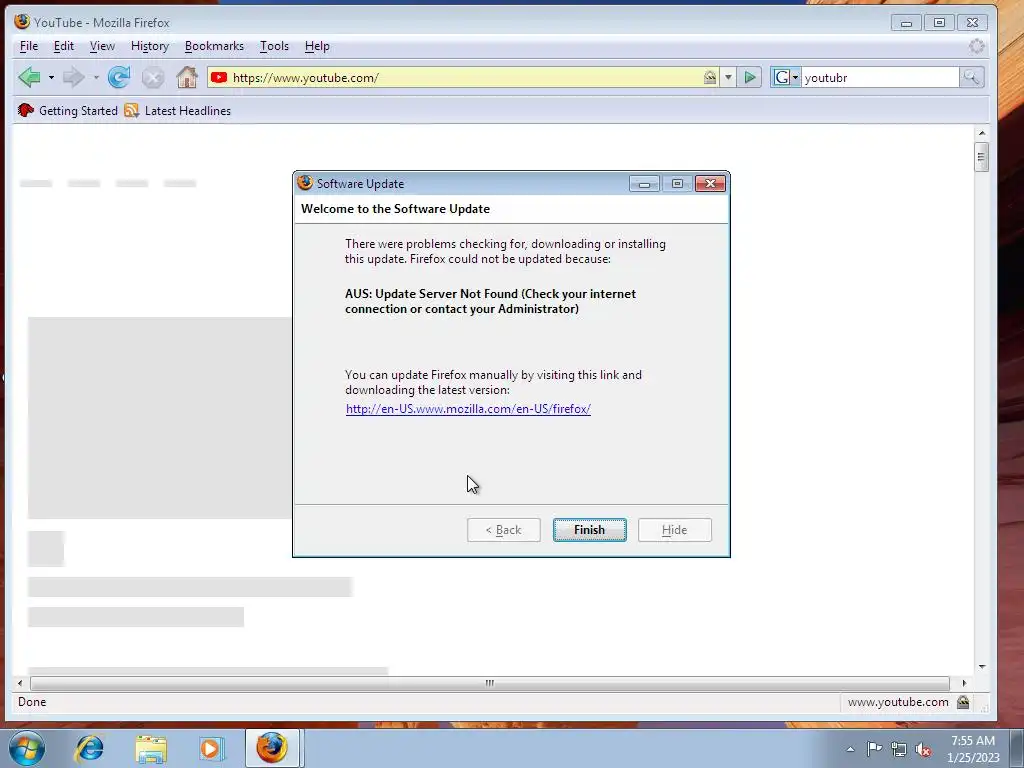1024x768 pixels.
Task: Open the View menu
Action: 102,46
